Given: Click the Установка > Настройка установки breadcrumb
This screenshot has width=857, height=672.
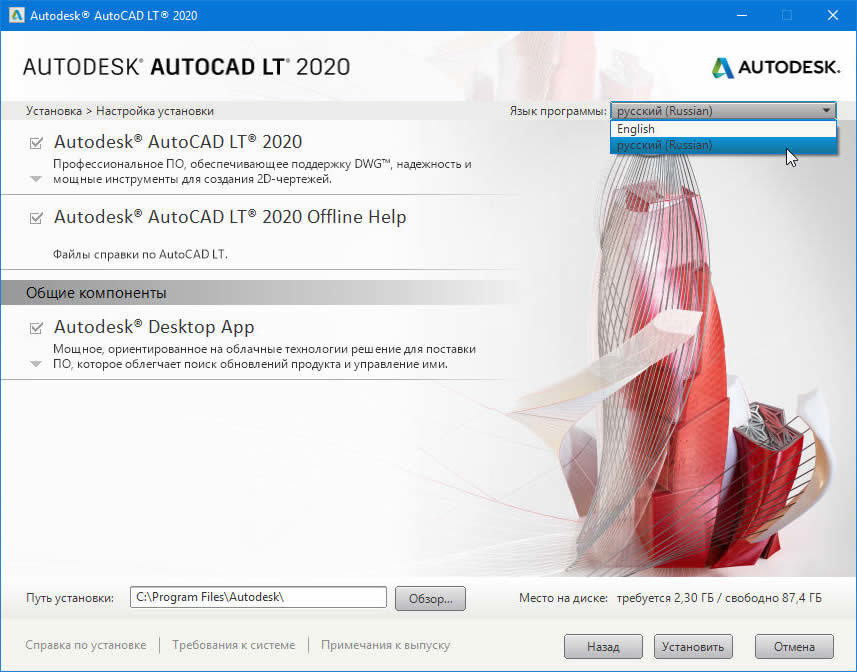Looking at the screenshot, I should 120,111.
